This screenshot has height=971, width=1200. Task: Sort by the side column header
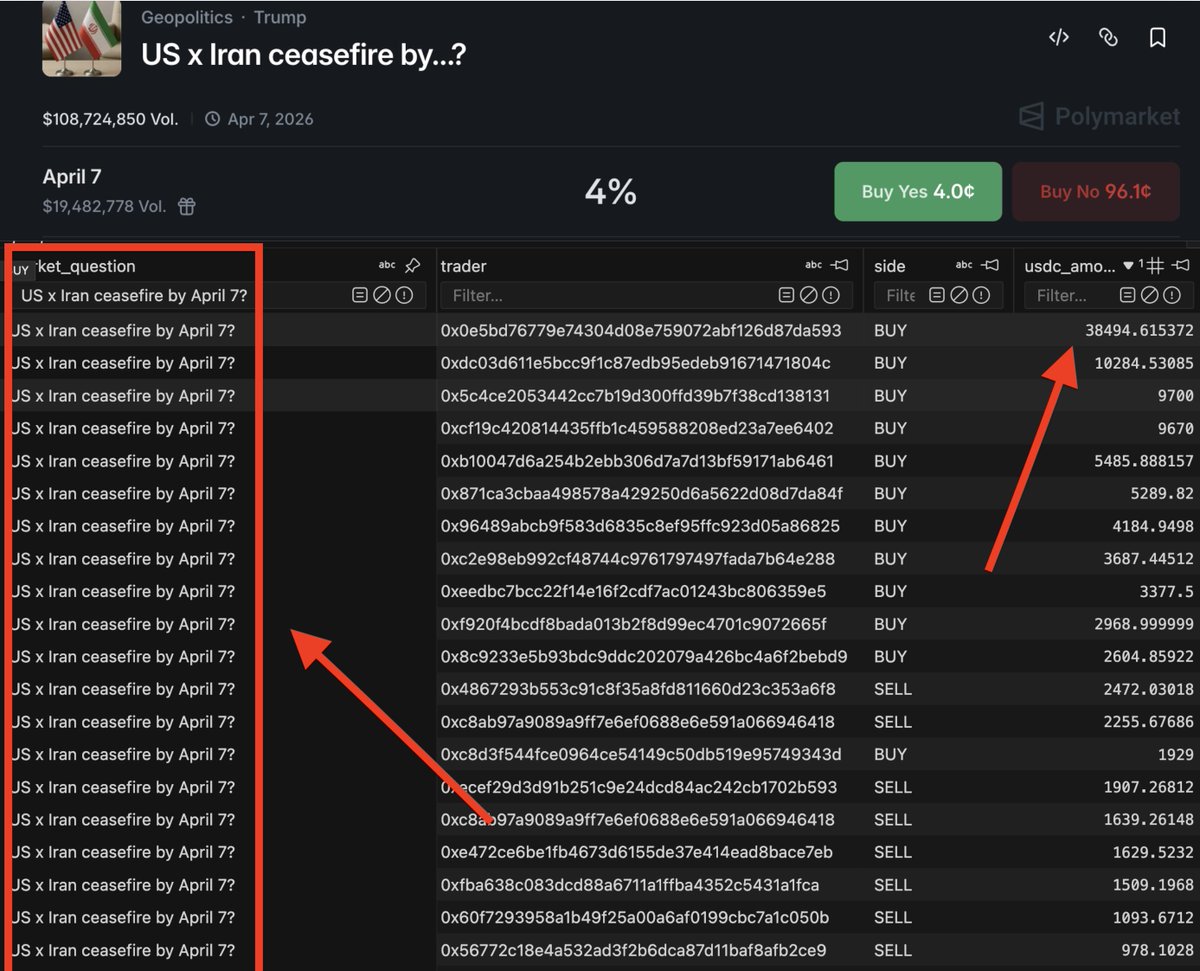click(x=890, y=266)
